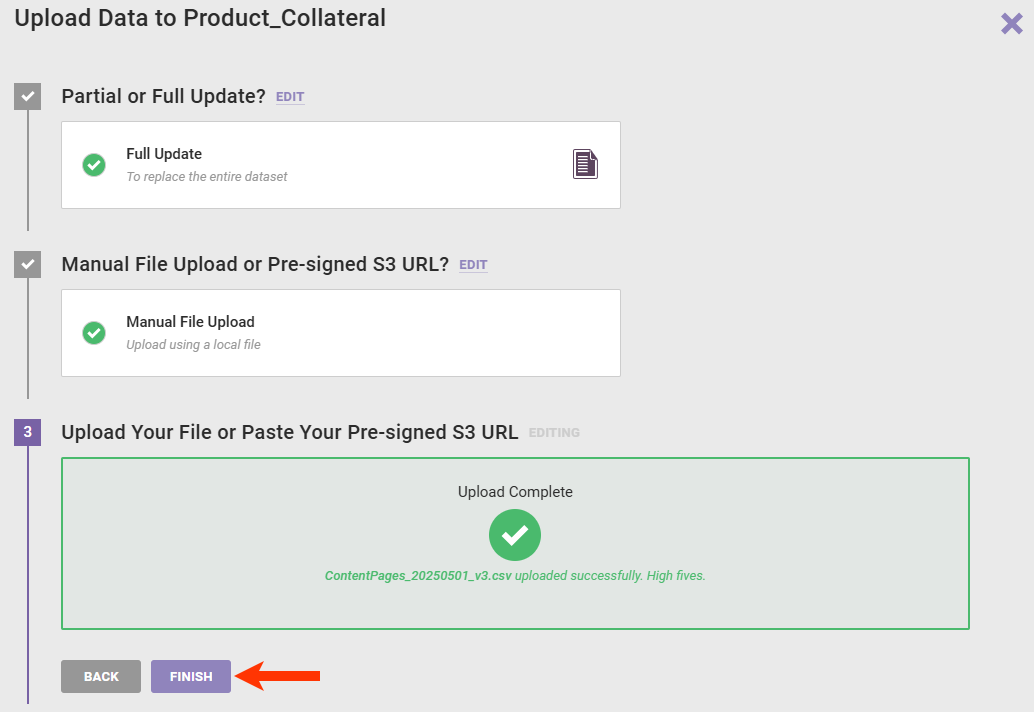
Task: Click the Manual File Upload or Pre-signed heading
Action: [x=255, y=265]
